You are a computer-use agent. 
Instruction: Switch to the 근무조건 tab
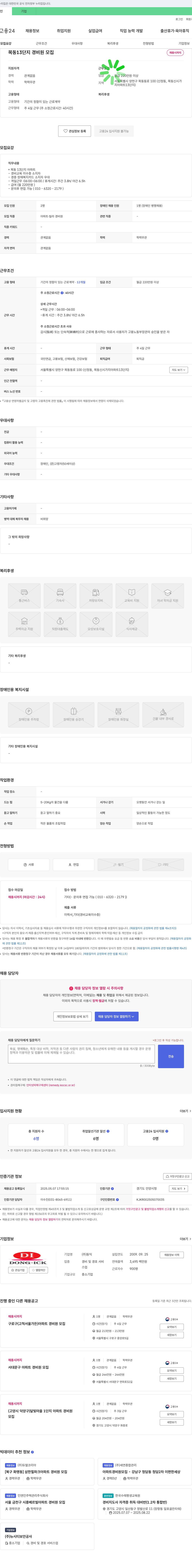click(x=41, y=44)
